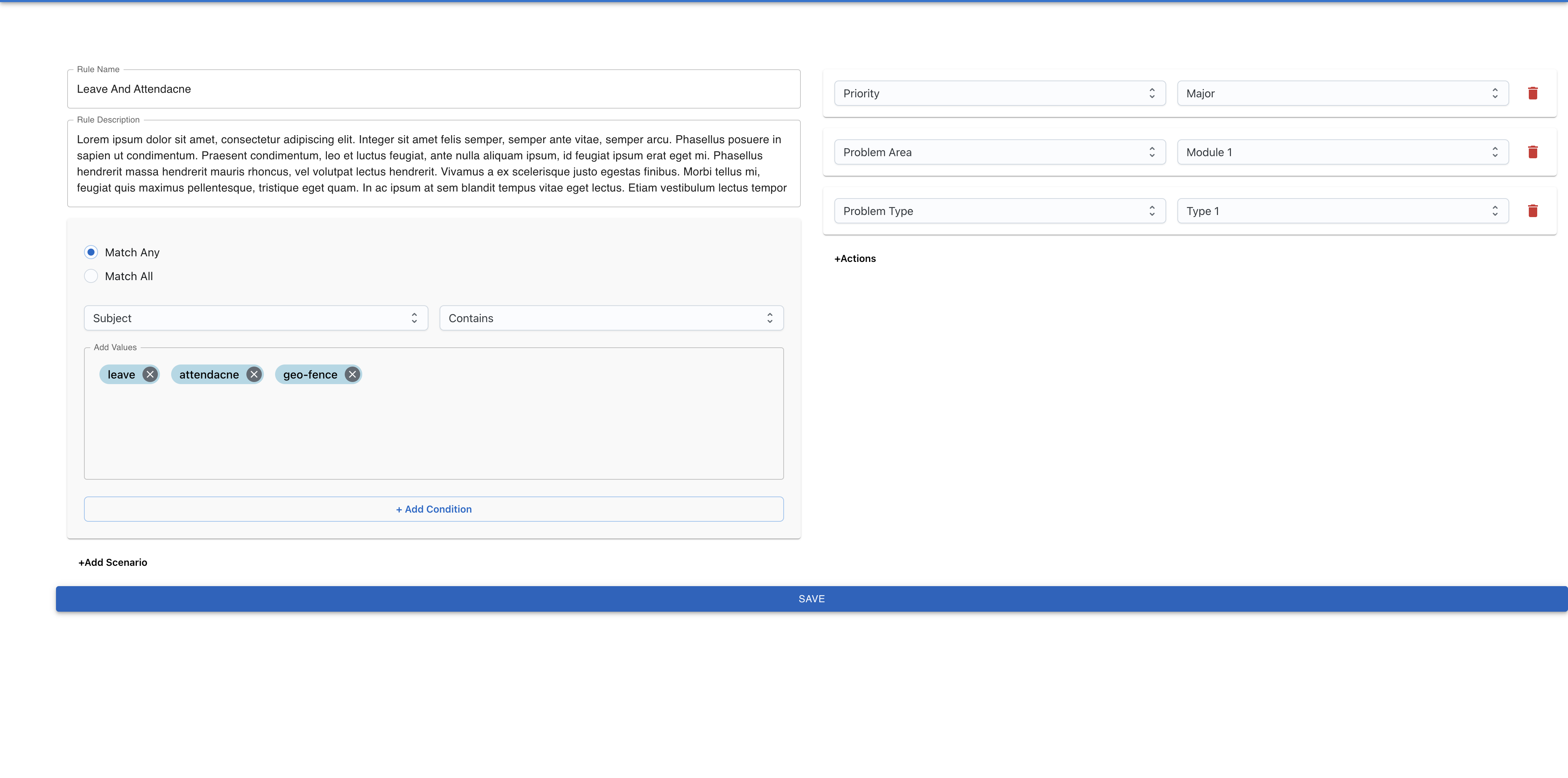Remove the 'leave' value chip
Viewport: 1568px width, 778px height.
pyautogui.click(x=150, y=374)
